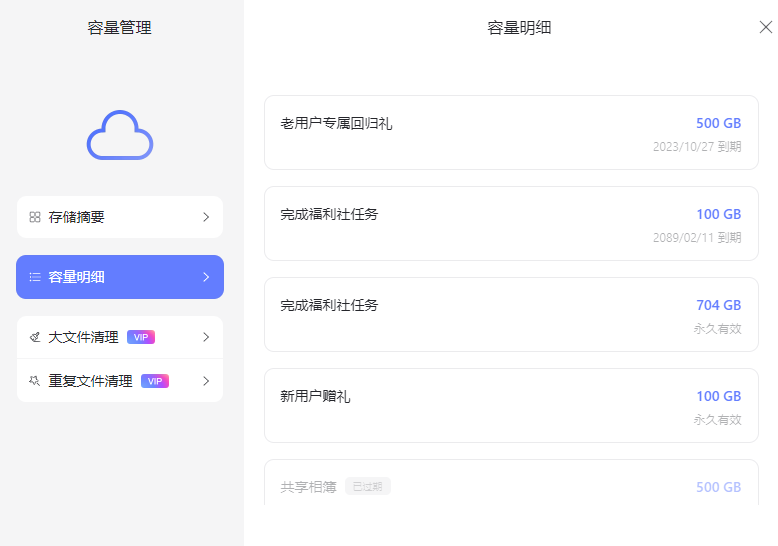Click the list icon beside 容量明细
This screenshot has height=546, width=778.
[35, 277]
